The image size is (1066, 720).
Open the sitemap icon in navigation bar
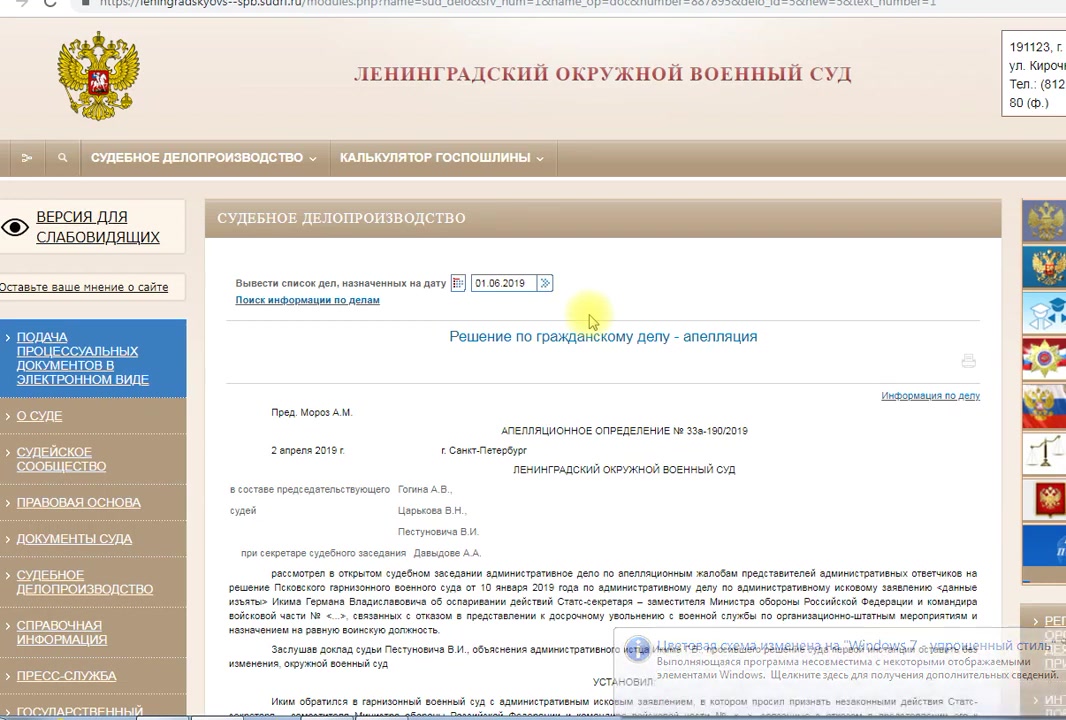point(27,158)
